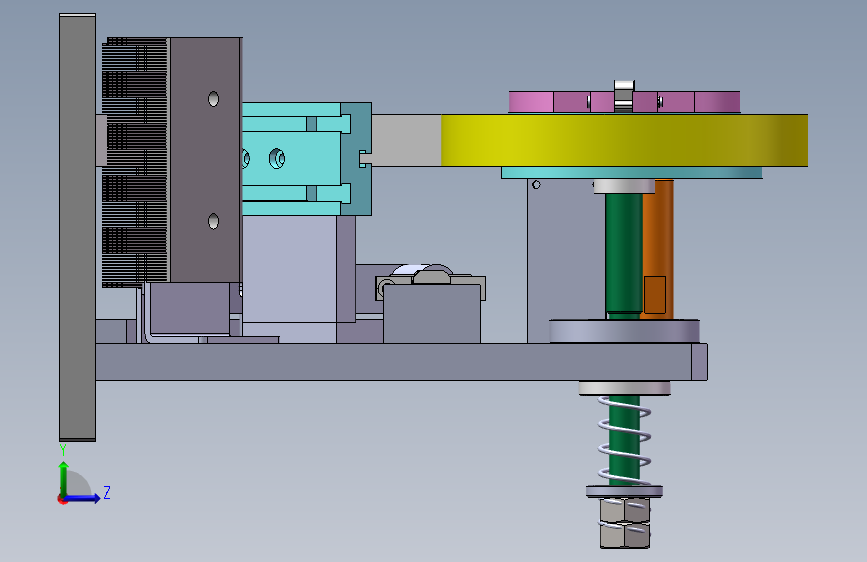Screen dimensions: 867x562
Task: Pick the cyan pneumatic cylinder body
Action: [x=291, y=159]
